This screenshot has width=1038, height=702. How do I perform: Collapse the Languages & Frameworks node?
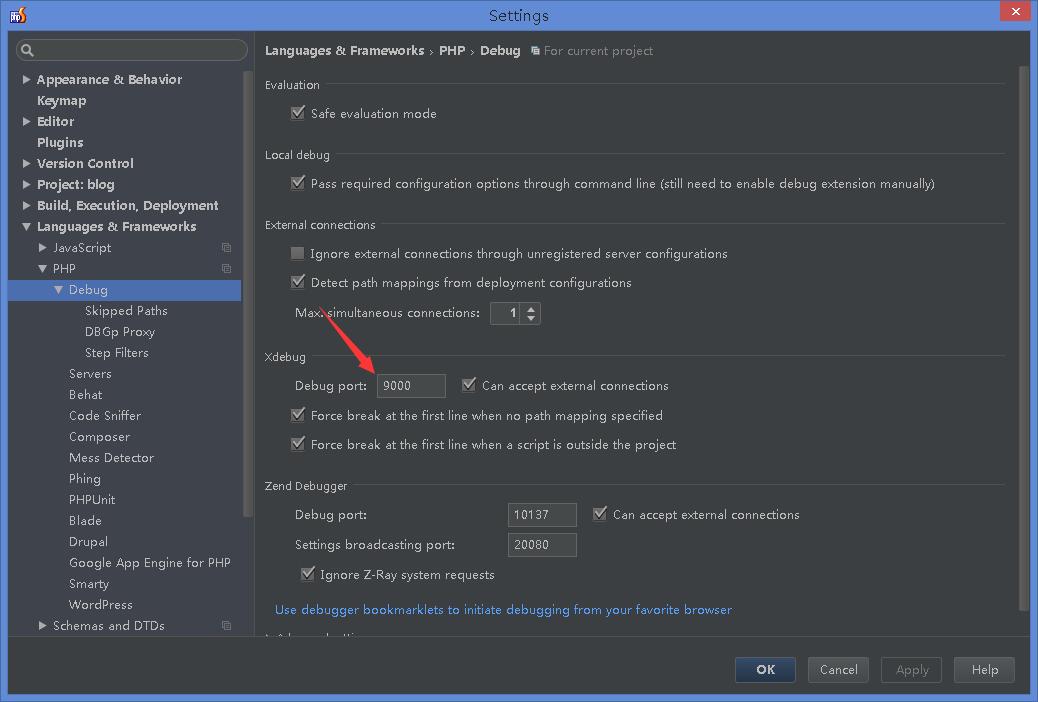pyautogui.click(x=25, y=226)
